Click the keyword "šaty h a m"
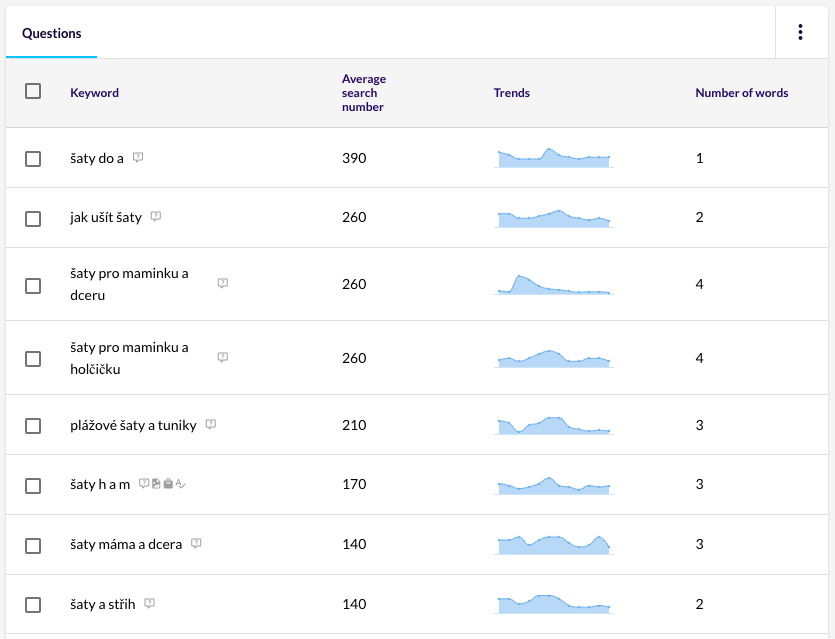The height and width of the screenshot is (639, 835). (100, 484)
